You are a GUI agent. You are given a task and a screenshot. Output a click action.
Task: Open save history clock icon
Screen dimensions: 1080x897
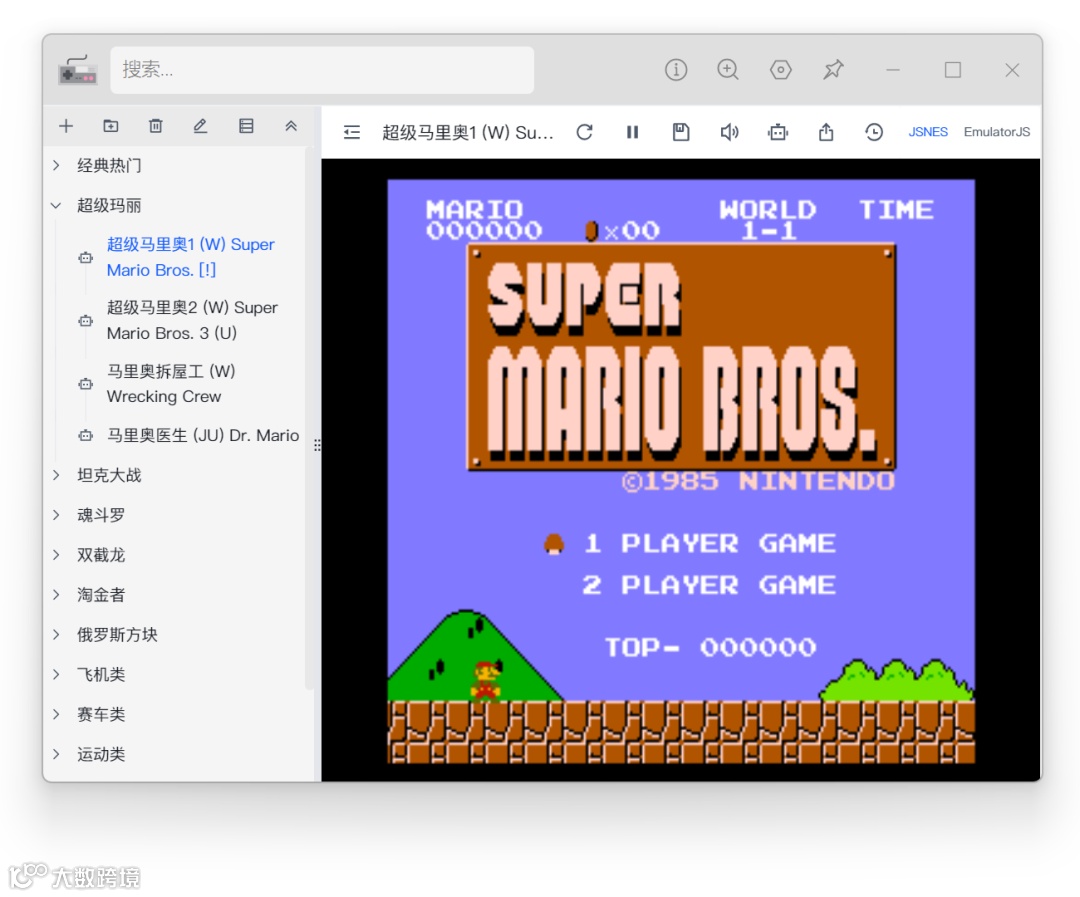coord(874,132)
